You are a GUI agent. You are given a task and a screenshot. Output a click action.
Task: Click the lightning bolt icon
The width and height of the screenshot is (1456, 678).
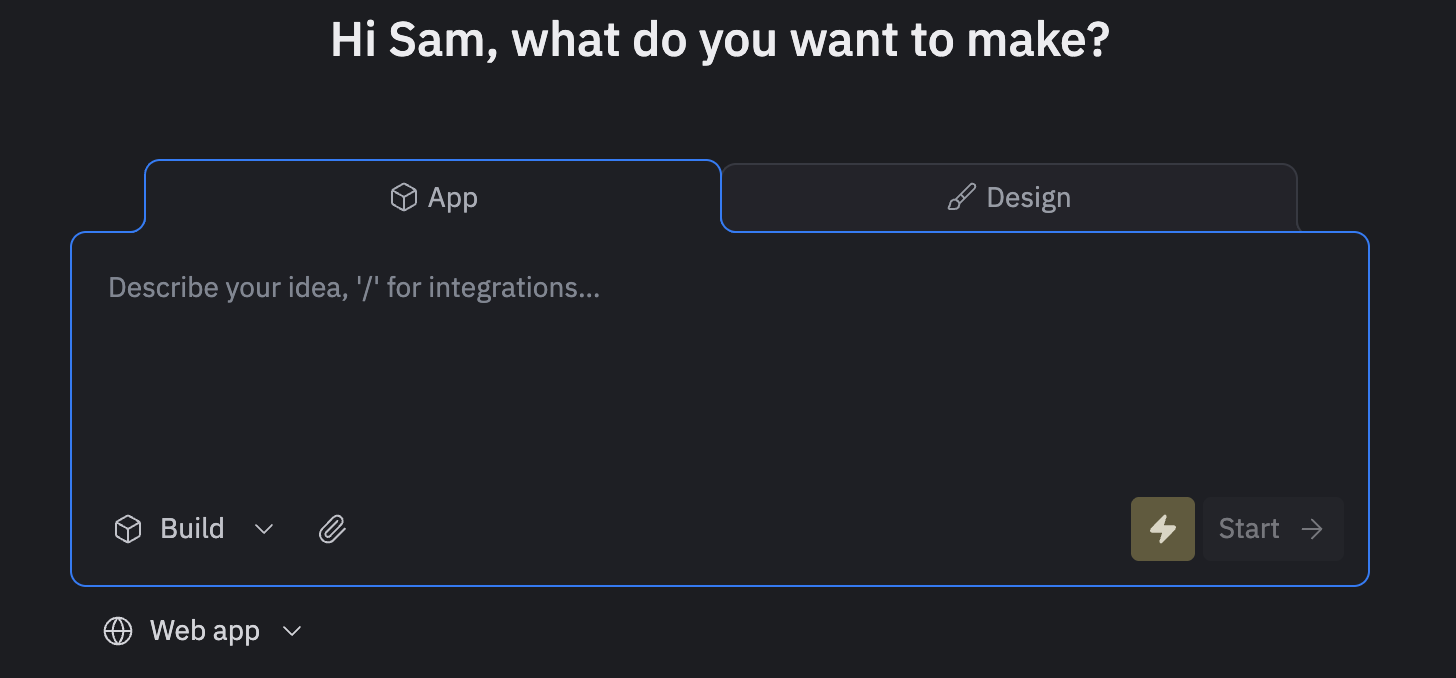pyautogui.click(x=1162, y=529)
